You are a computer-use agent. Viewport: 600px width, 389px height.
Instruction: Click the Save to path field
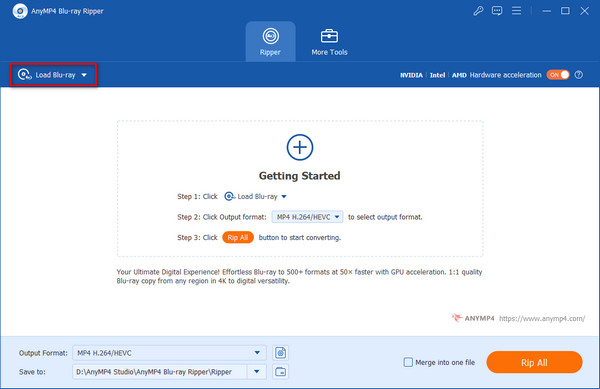[159, 372]
